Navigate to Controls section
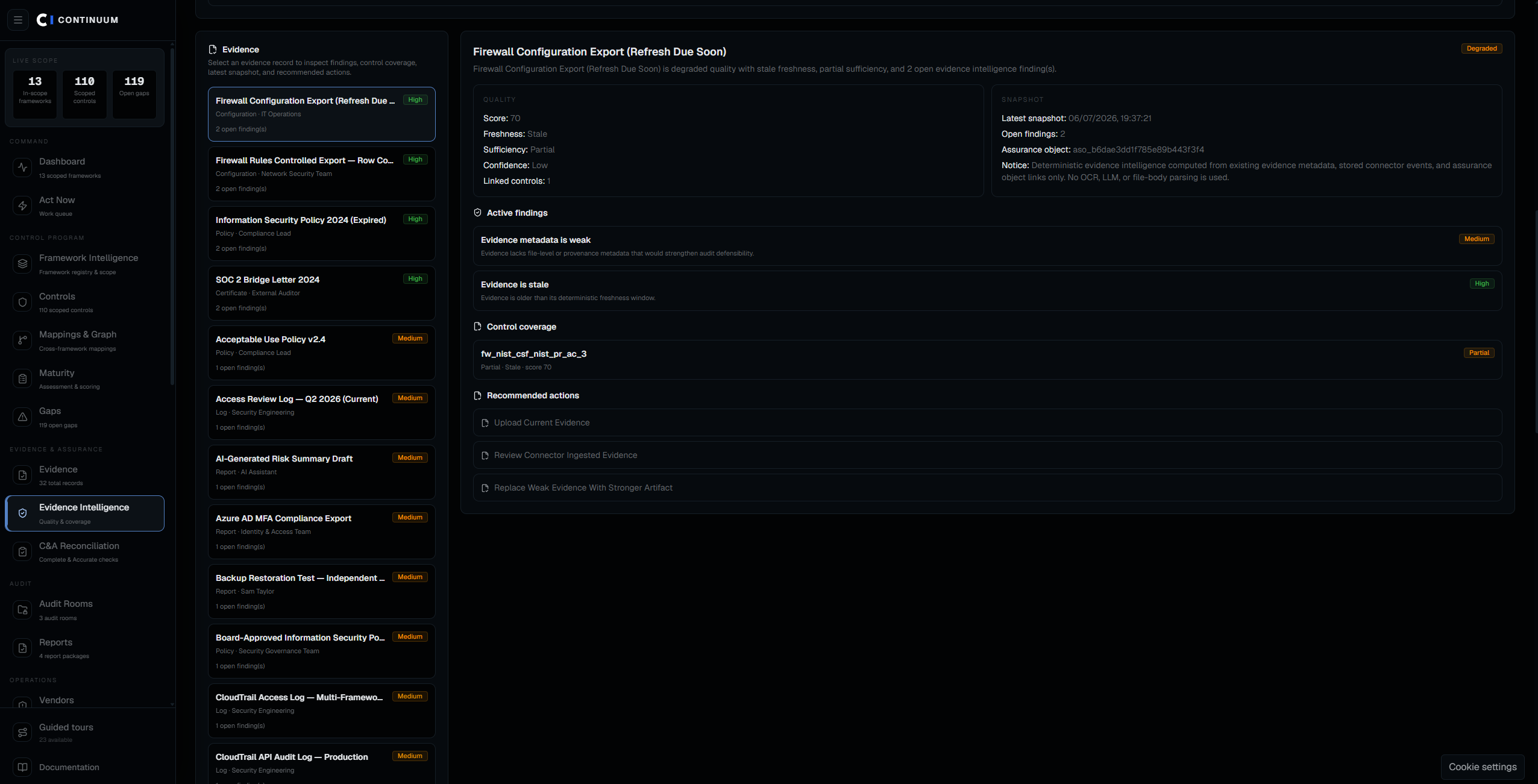Image resolution: width=1538 pixels, height=784 pixels. point(85,303)
